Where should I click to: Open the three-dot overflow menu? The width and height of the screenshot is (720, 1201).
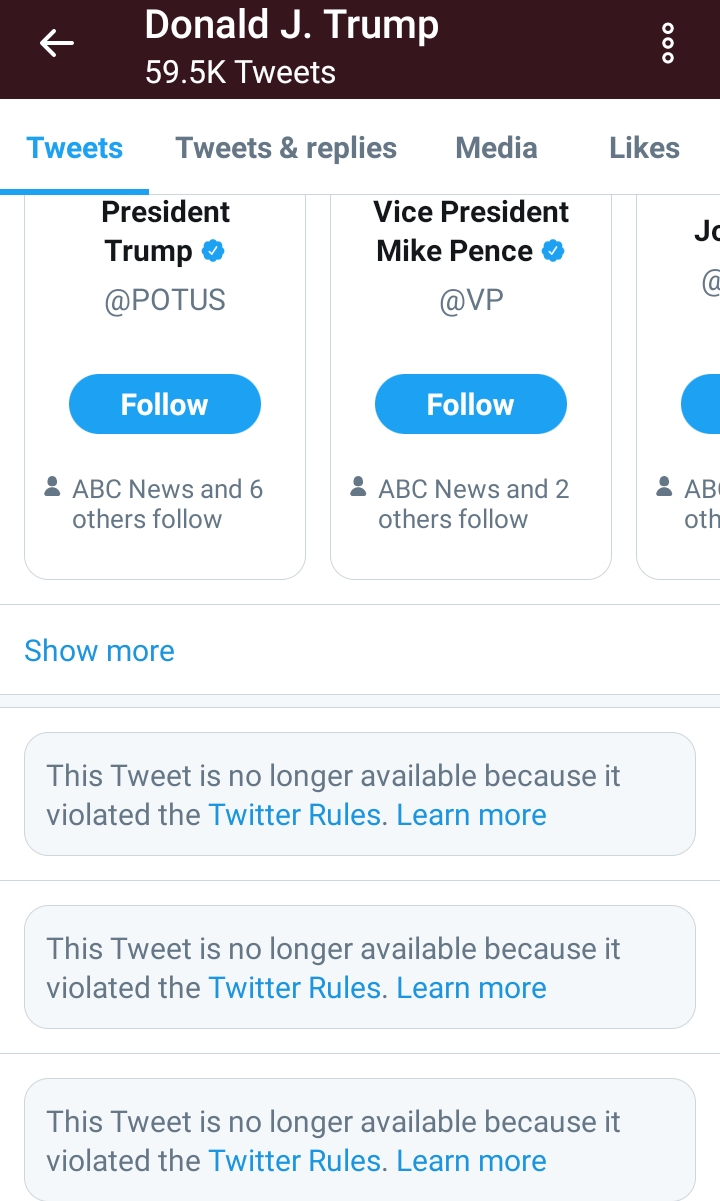click(668, 44)
